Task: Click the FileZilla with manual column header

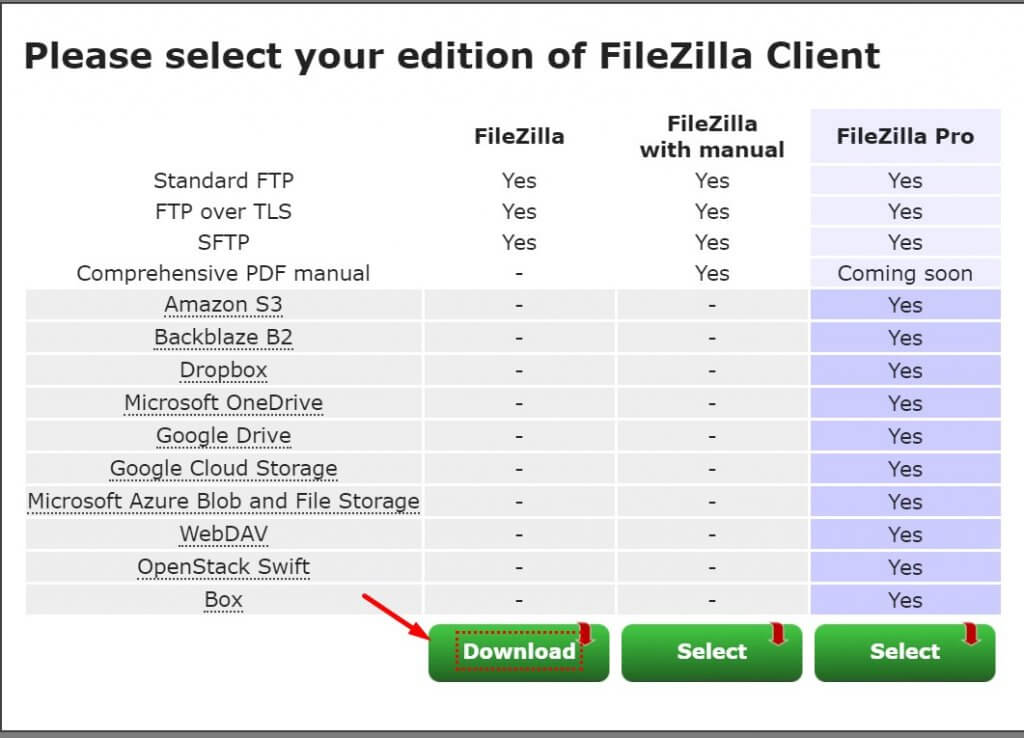Action: point(712,137)
